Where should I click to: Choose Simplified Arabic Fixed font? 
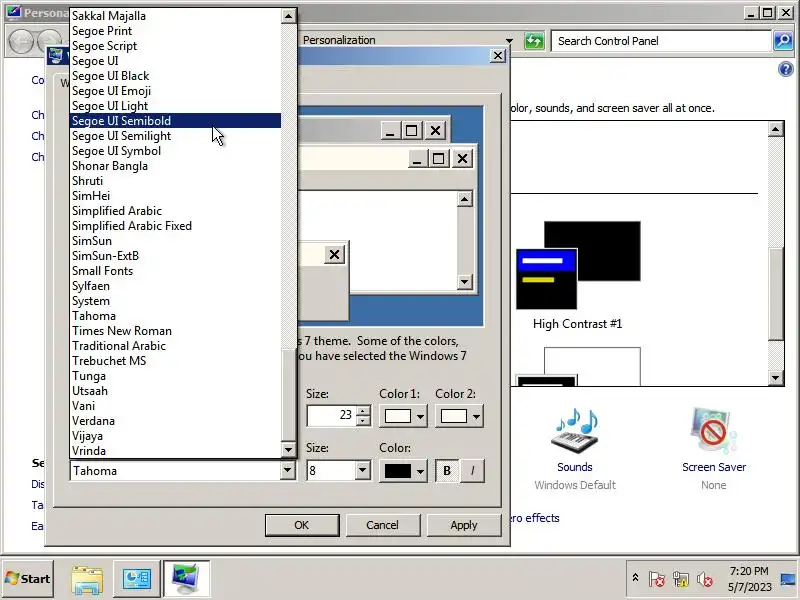(175, 226)
